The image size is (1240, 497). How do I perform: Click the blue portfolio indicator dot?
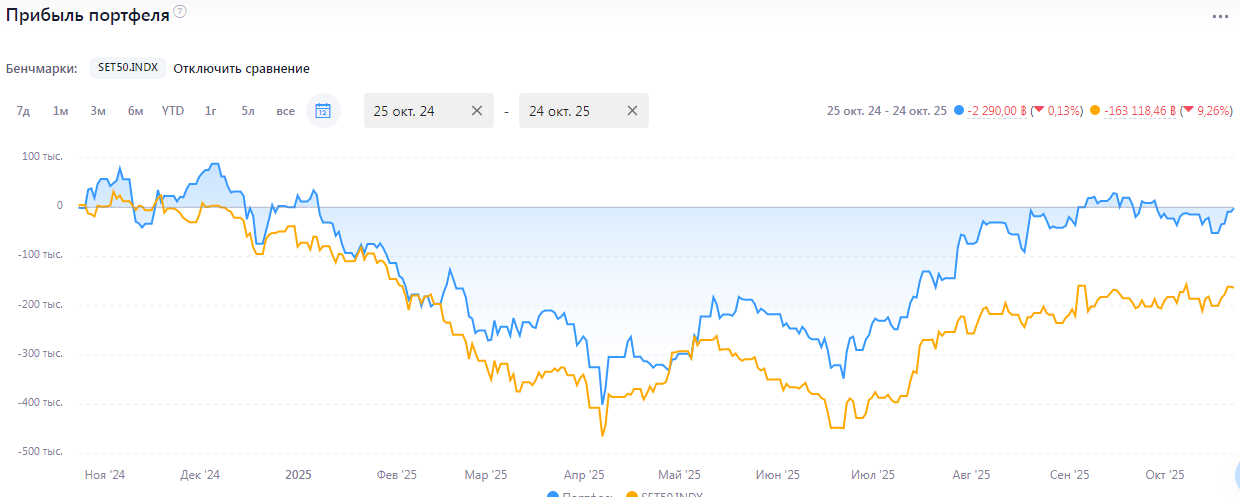pyautogui.click(x=960, y=111)
